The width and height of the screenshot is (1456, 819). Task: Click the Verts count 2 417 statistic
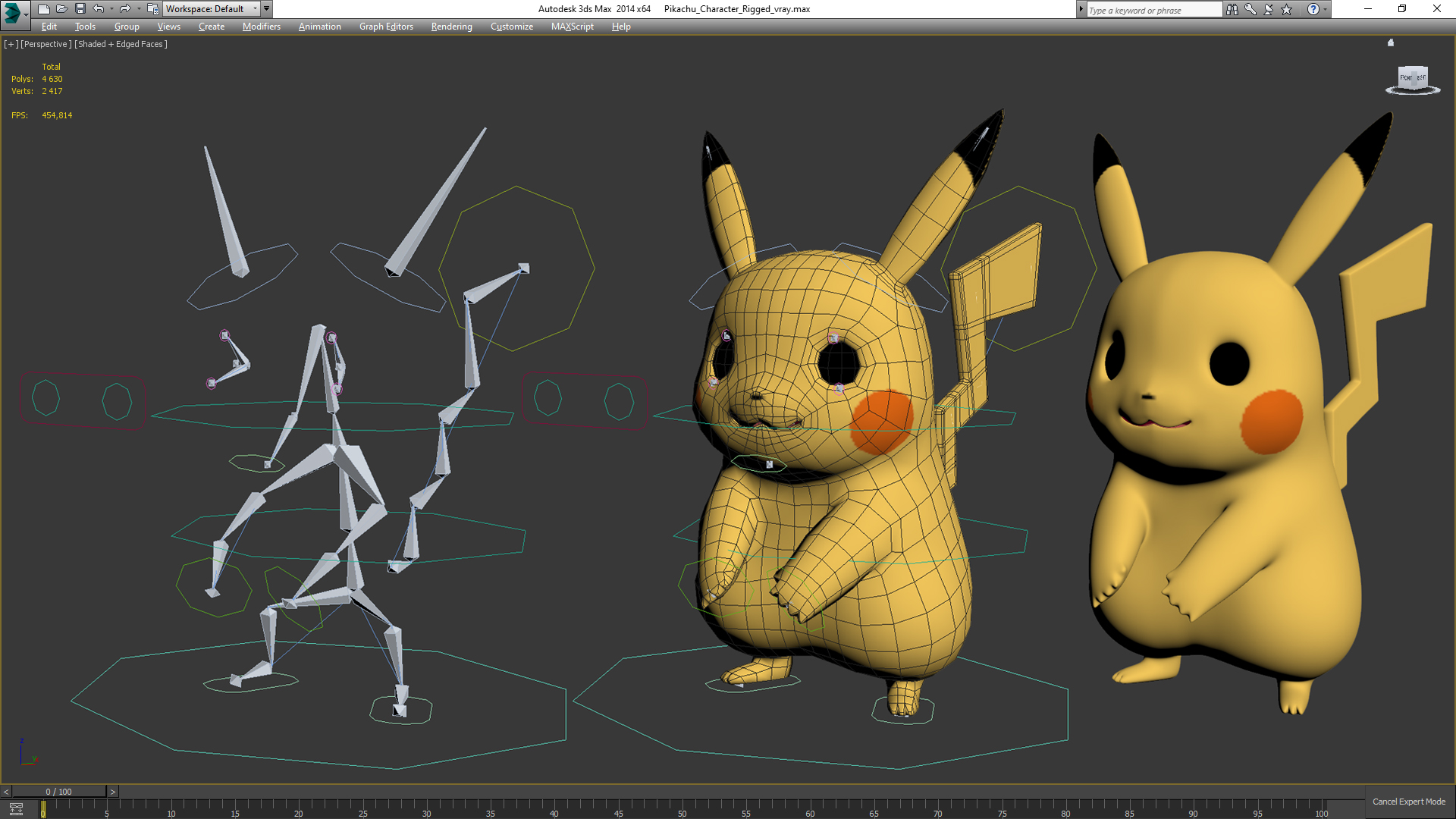click(x=52, y=91)
